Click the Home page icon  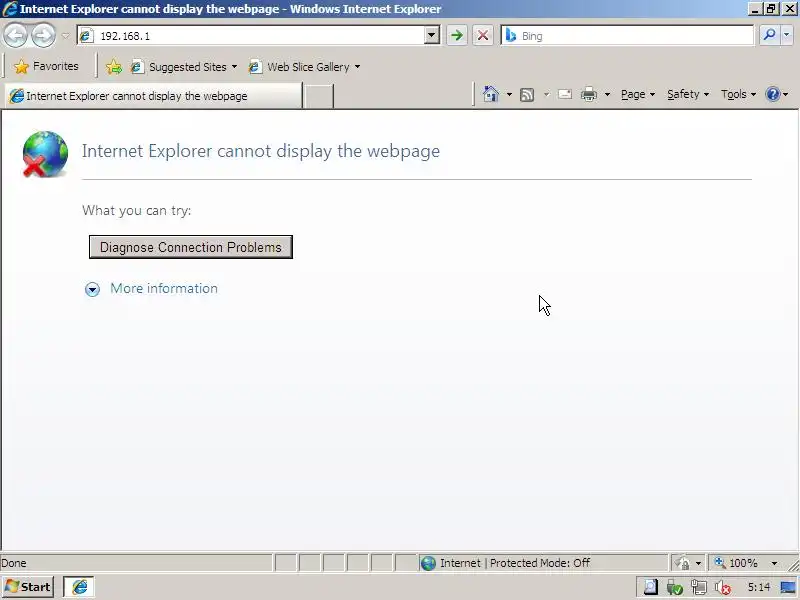click(490, 94)
